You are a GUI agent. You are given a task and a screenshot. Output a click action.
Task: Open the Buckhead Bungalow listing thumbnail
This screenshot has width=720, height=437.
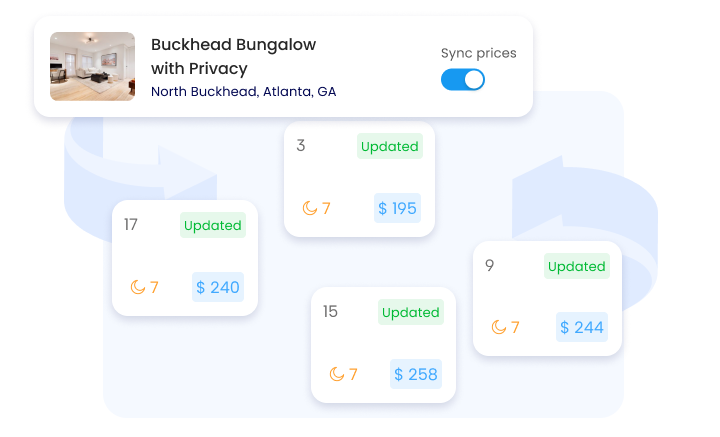(92, 66)
